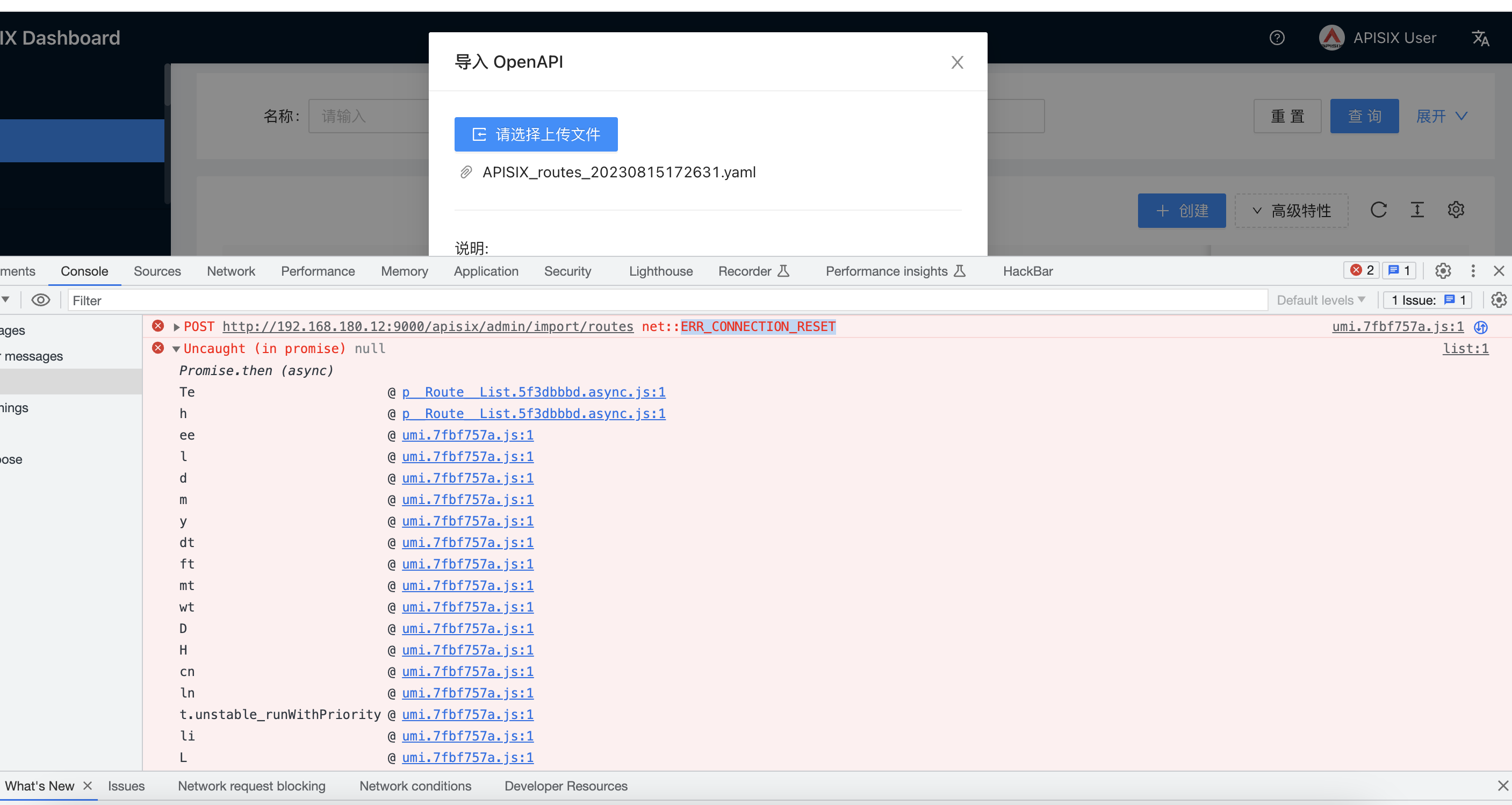Expand the Default levels dropdown
Image resolution: width=1512 pixels, height=805 pixels.
coord(1321,299)
